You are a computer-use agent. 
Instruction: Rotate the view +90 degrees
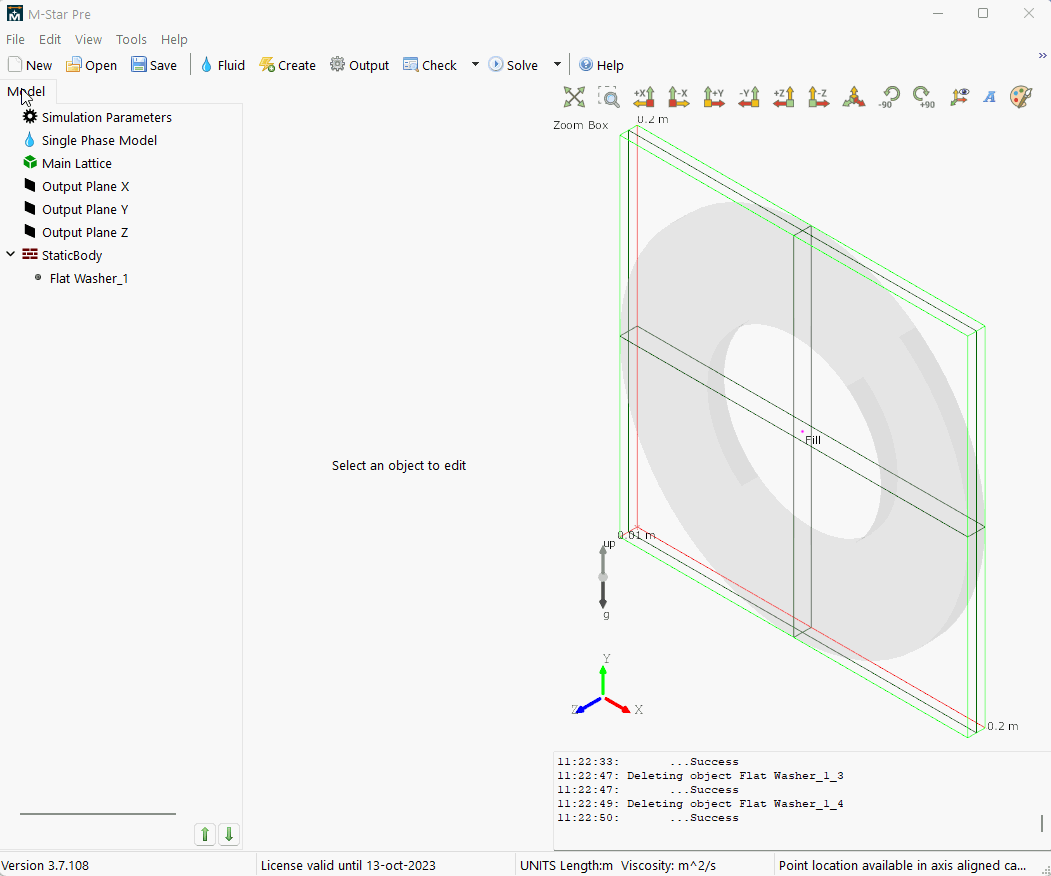tap(924, 96)
